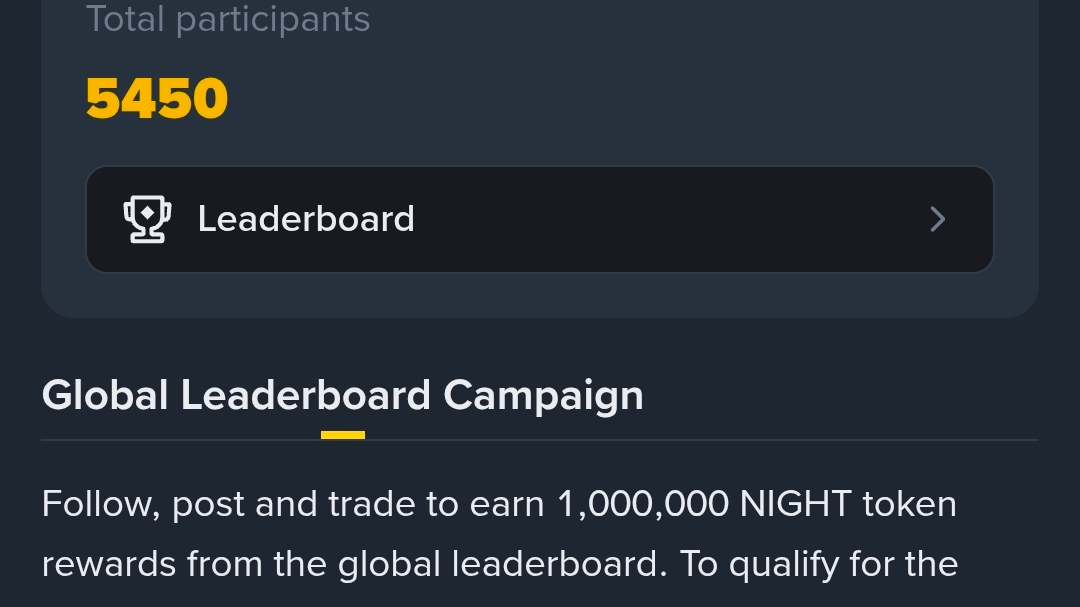The width and height of the screenshot is (1080, 607).
Task: Click 'To qualify for the' text
Action: 819,565
